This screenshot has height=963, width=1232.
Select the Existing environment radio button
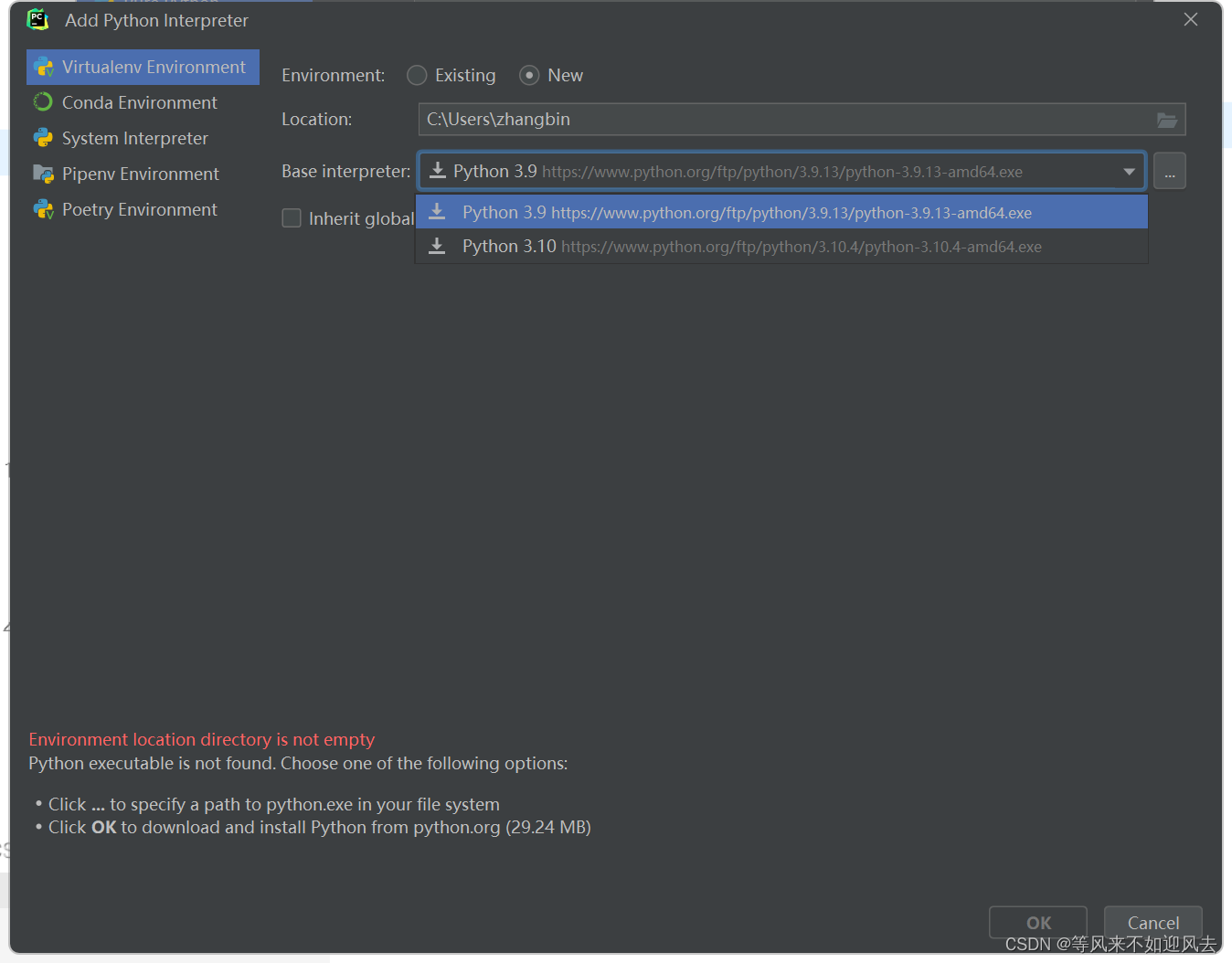click(417, 75)
